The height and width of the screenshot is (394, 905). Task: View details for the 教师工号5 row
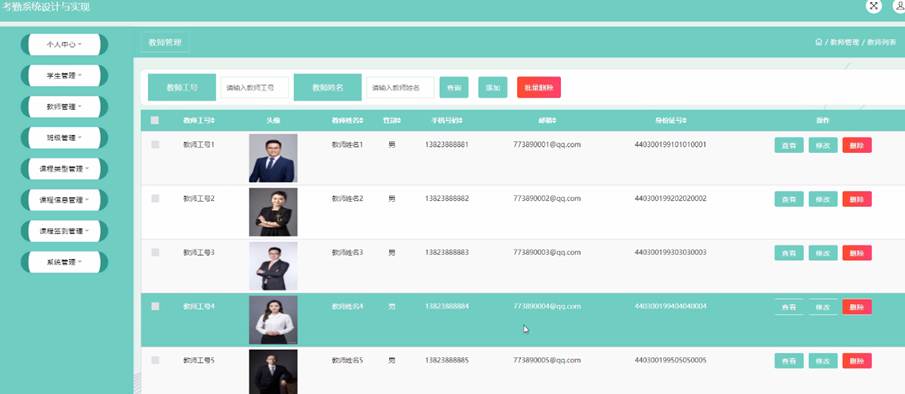click(788, 361)
